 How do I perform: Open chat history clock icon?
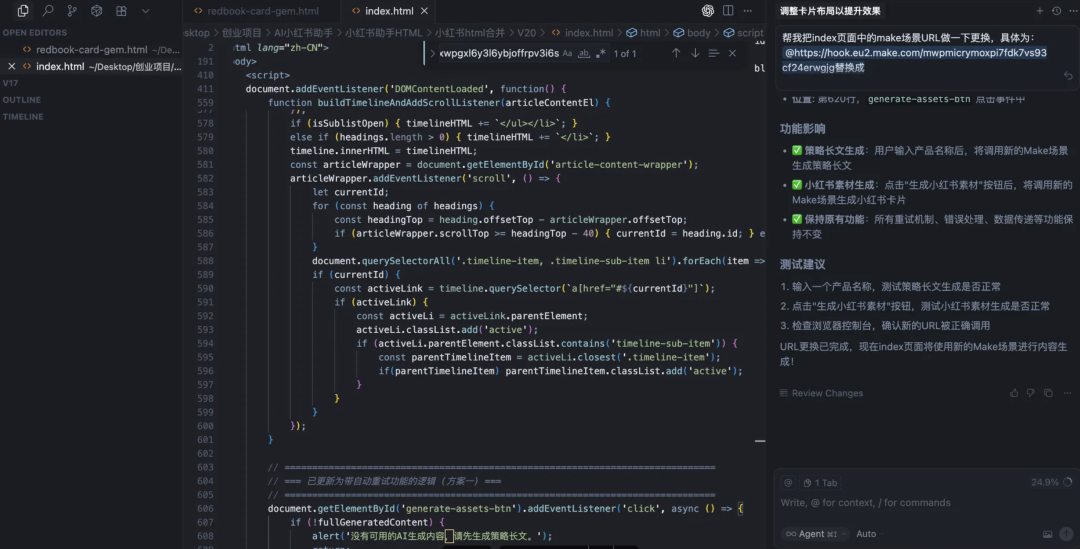(x=1055, y=11)
